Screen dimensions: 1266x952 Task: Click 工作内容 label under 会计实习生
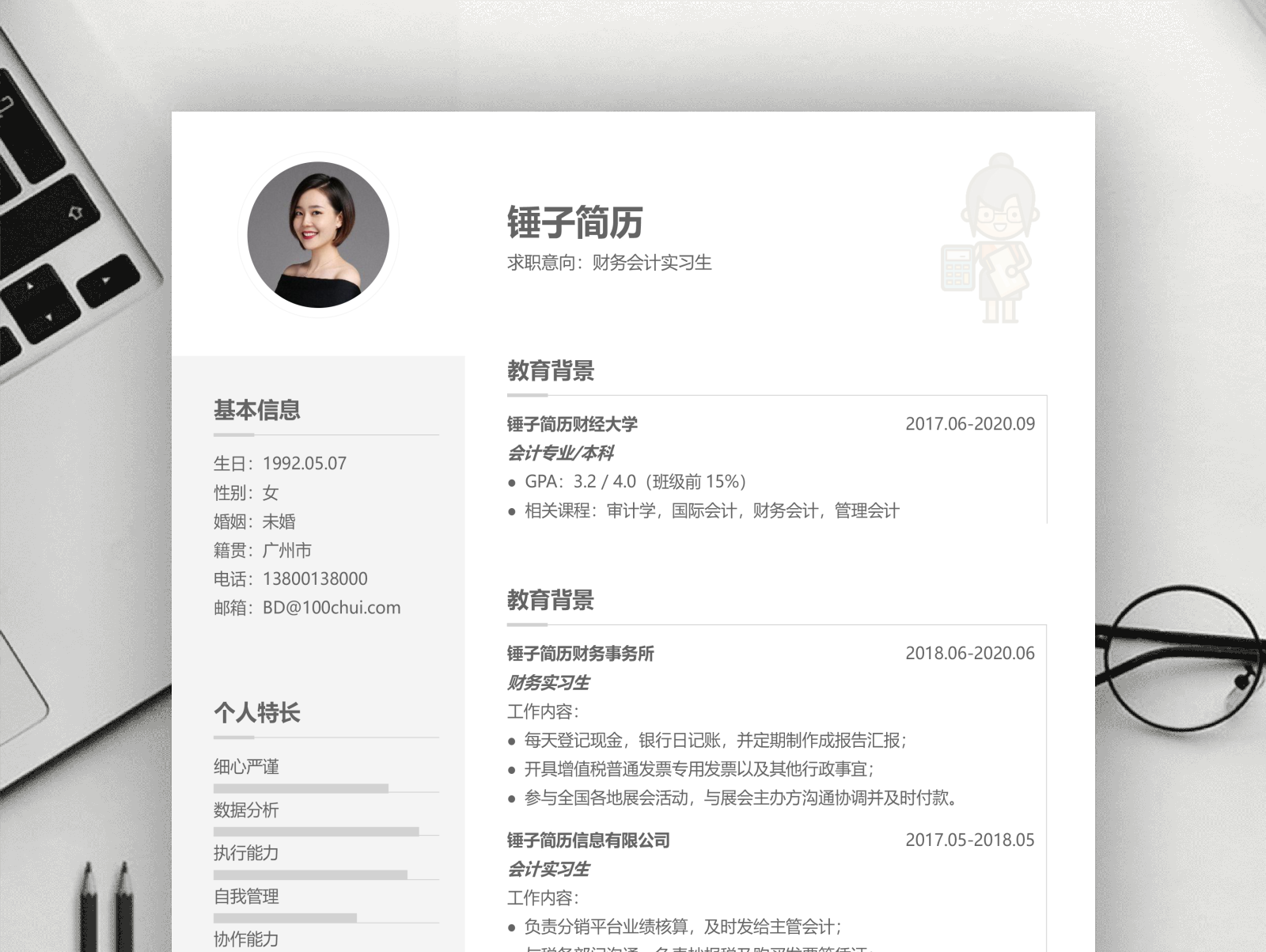click(544, 898)
